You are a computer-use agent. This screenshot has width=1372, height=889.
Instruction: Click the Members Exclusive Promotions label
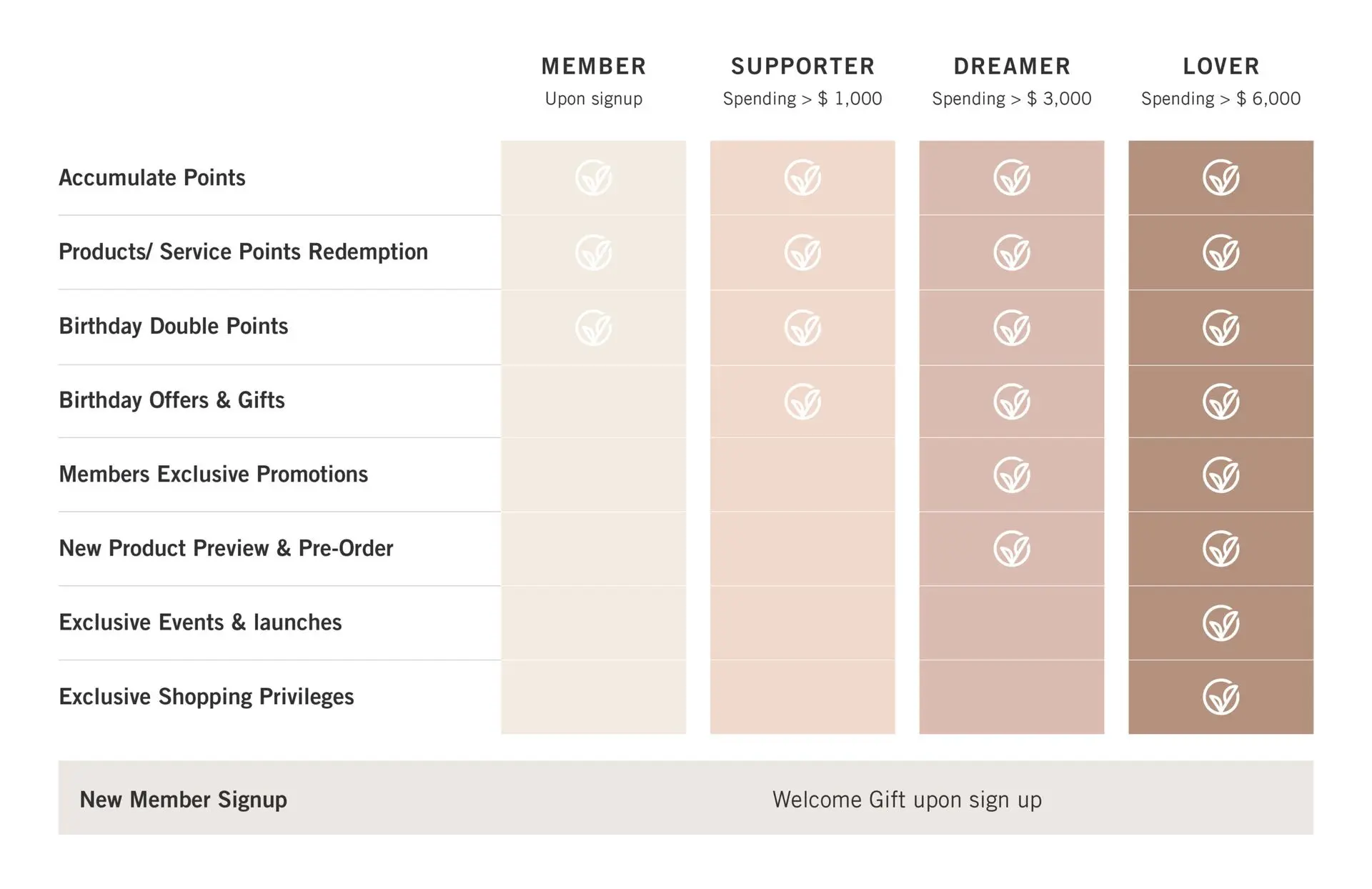(214, 475)
